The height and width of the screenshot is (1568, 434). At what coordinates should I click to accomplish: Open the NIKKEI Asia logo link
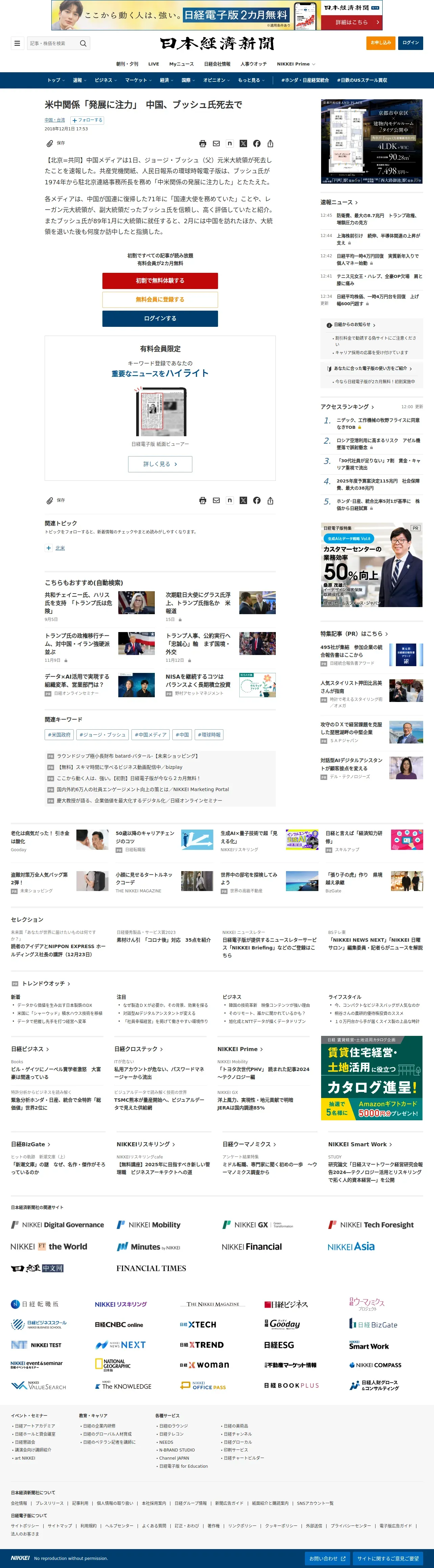(x=351, y=1246)
